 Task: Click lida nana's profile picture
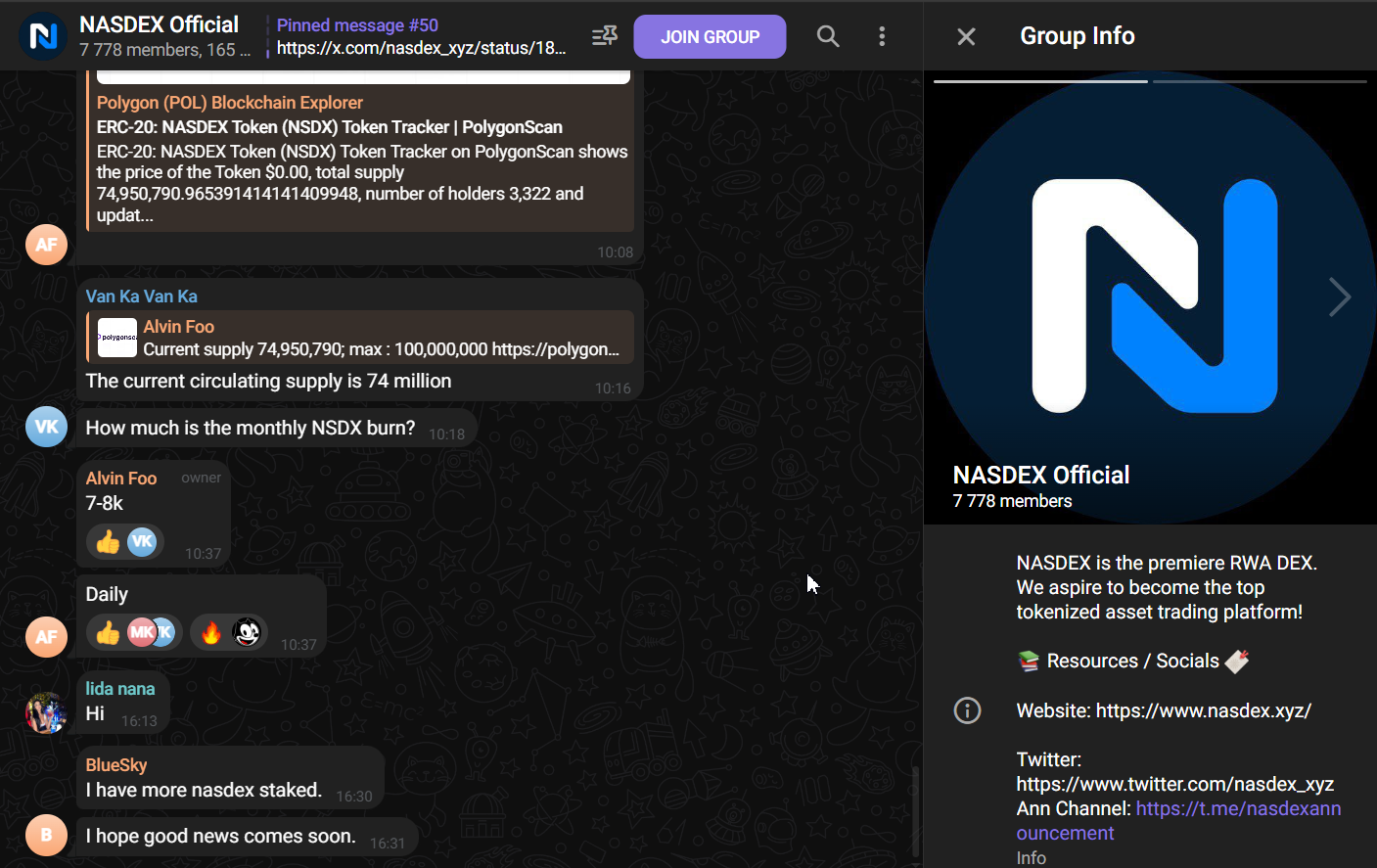(46, 712)
